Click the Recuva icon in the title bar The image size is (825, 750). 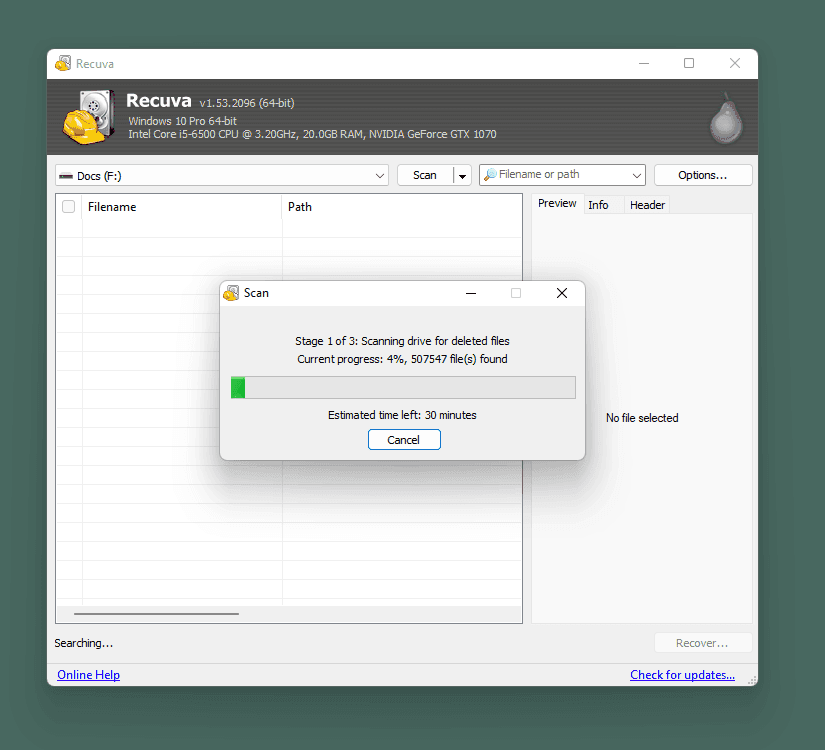(63, 63)
